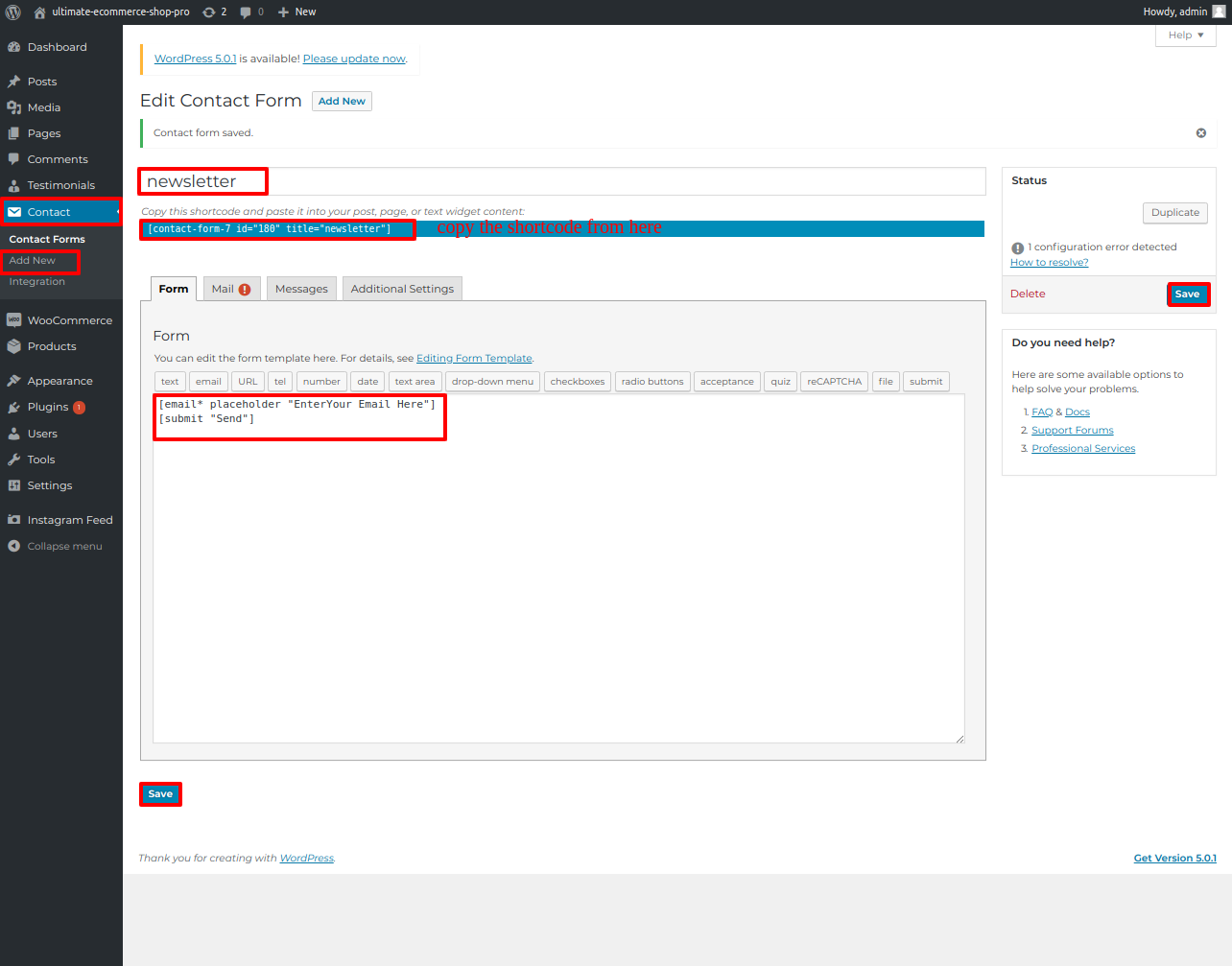This screenshot has width=1232, height=966.
Task: Click inside the form template textarea
Action: pos(558,569)
